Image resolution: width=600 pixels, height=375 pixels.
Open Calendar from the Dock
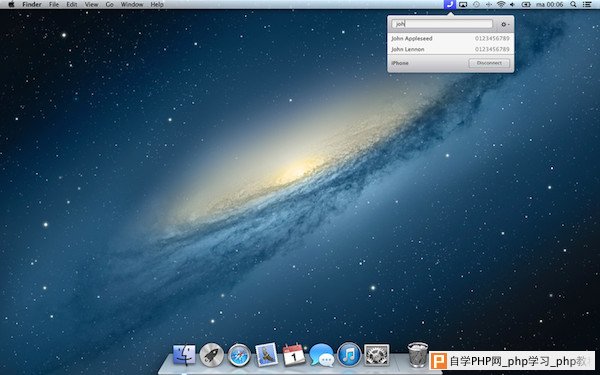click(294, 354)
